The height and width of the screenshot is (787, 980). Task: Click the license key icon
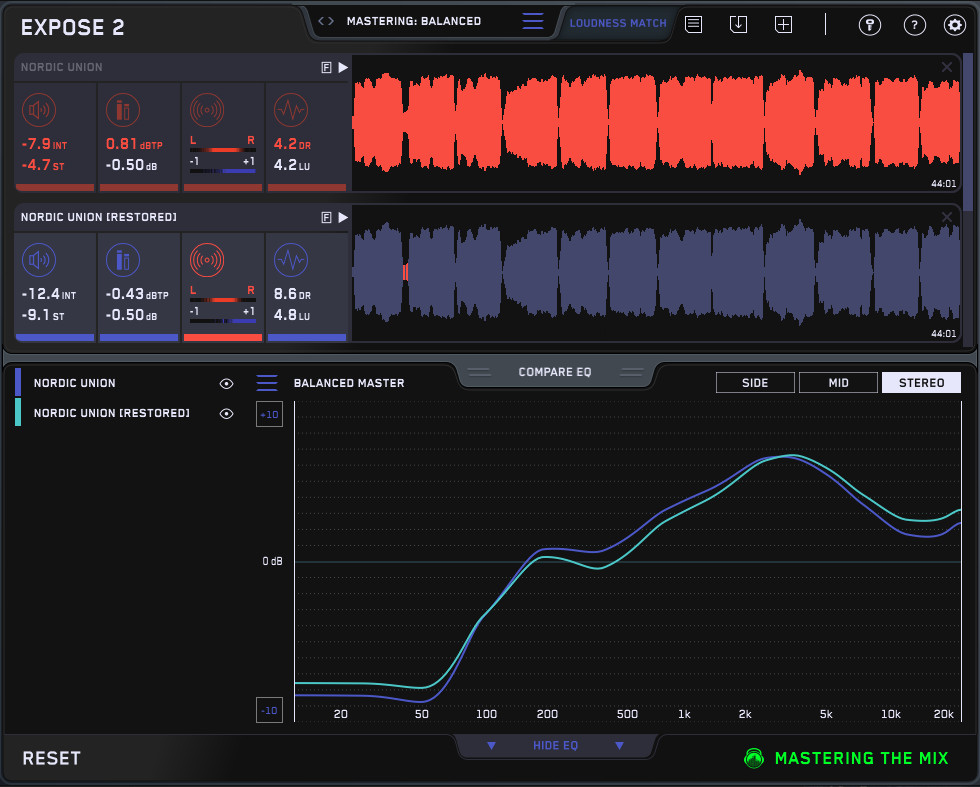[870, 25]
